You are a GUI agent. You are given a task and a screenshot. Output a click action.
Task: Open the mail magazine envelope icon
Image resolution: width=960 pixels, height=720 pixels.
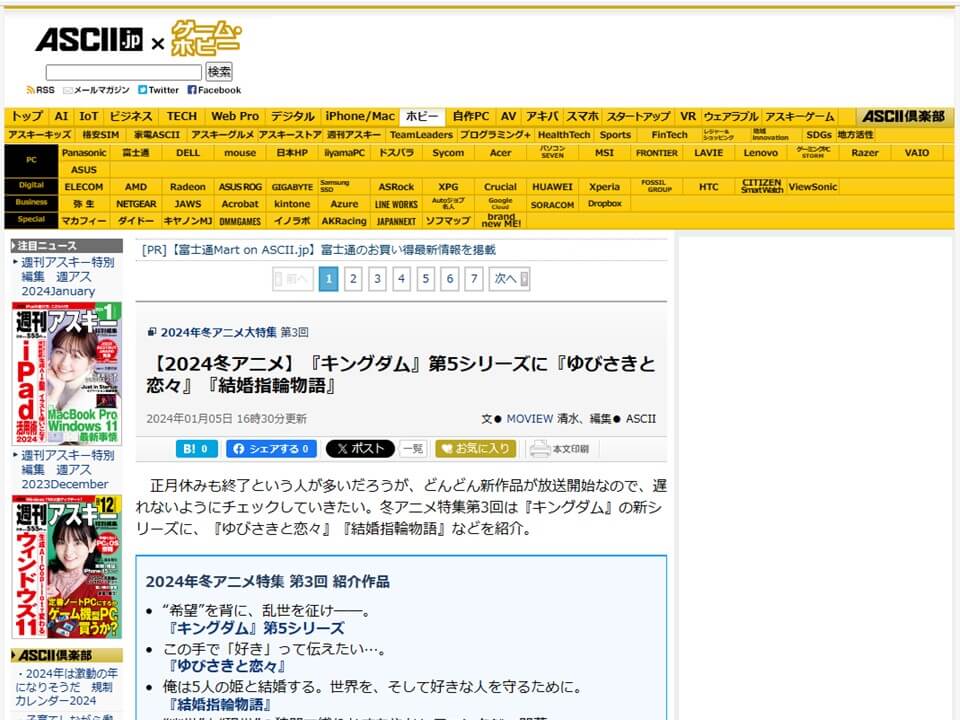(68, 90)
